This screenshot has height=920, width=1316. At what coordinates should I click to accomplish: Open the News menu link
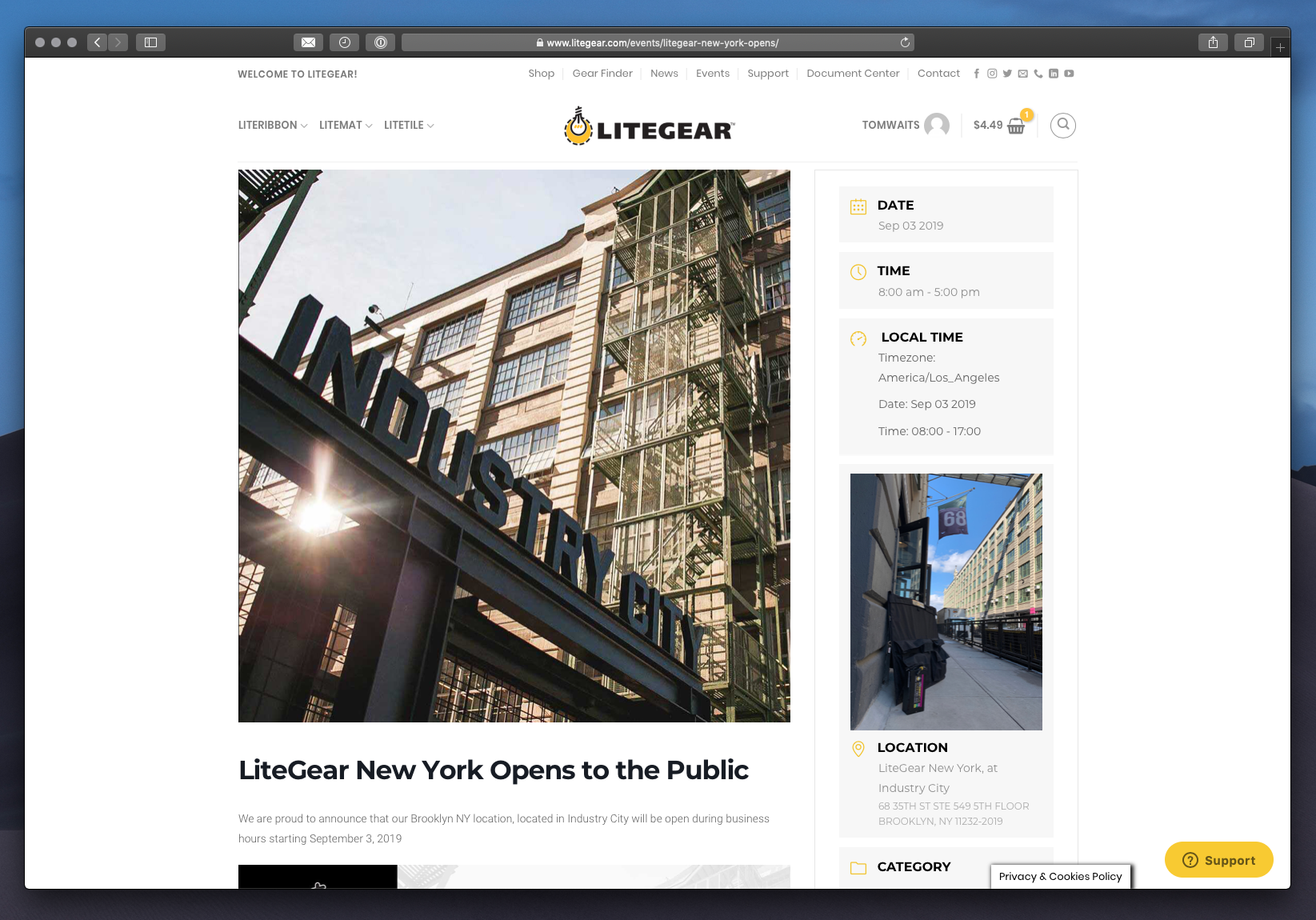click(x=664, y=74)
